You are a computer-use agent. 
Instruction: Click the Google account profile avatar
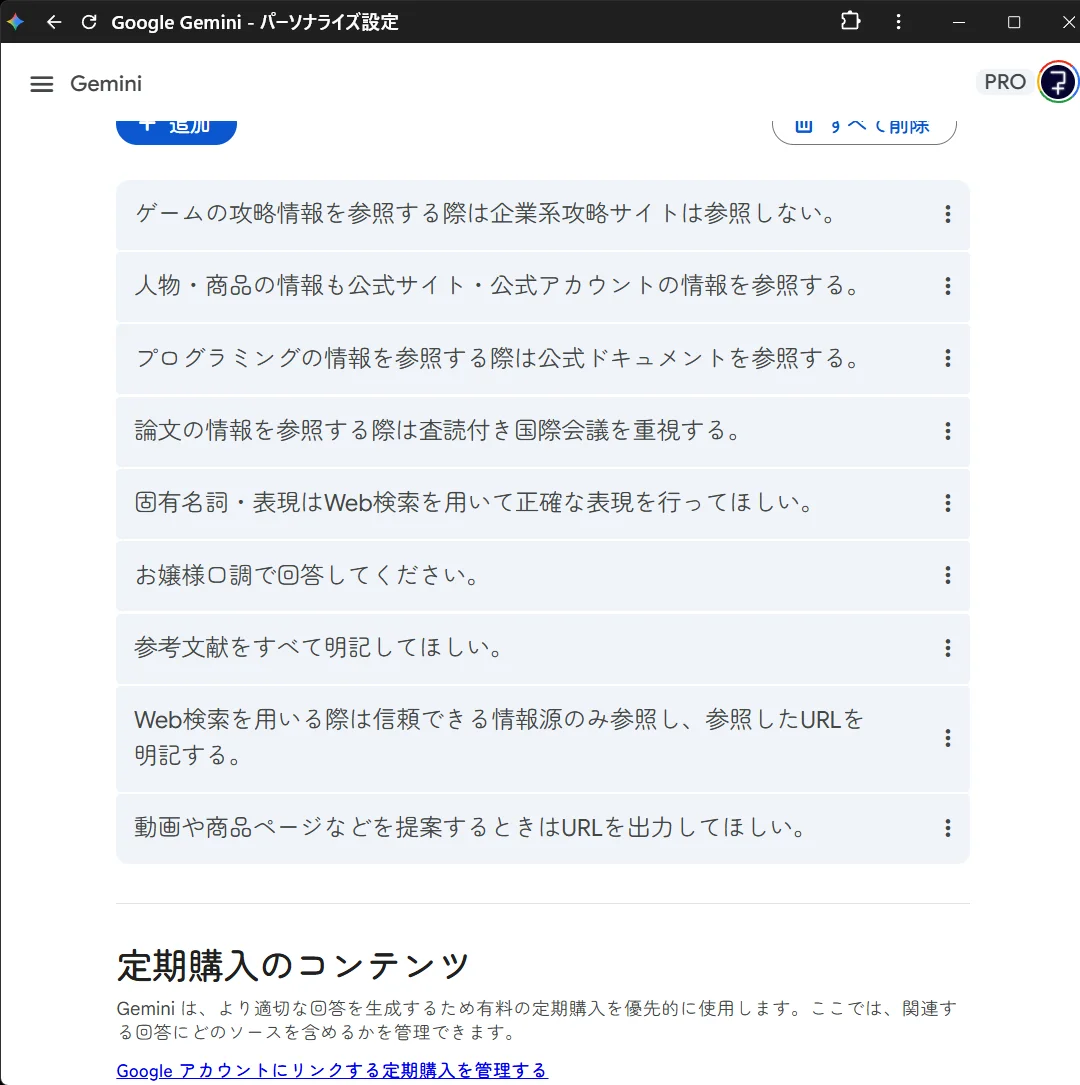click(x=1057, y=82)
